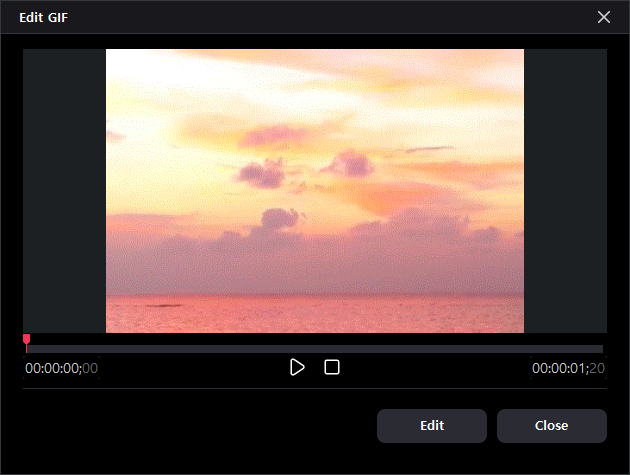The height and width of the screenshot is (475, 630).
Task: Jump to the right end of timeline bar
Action: coord(602,349)
